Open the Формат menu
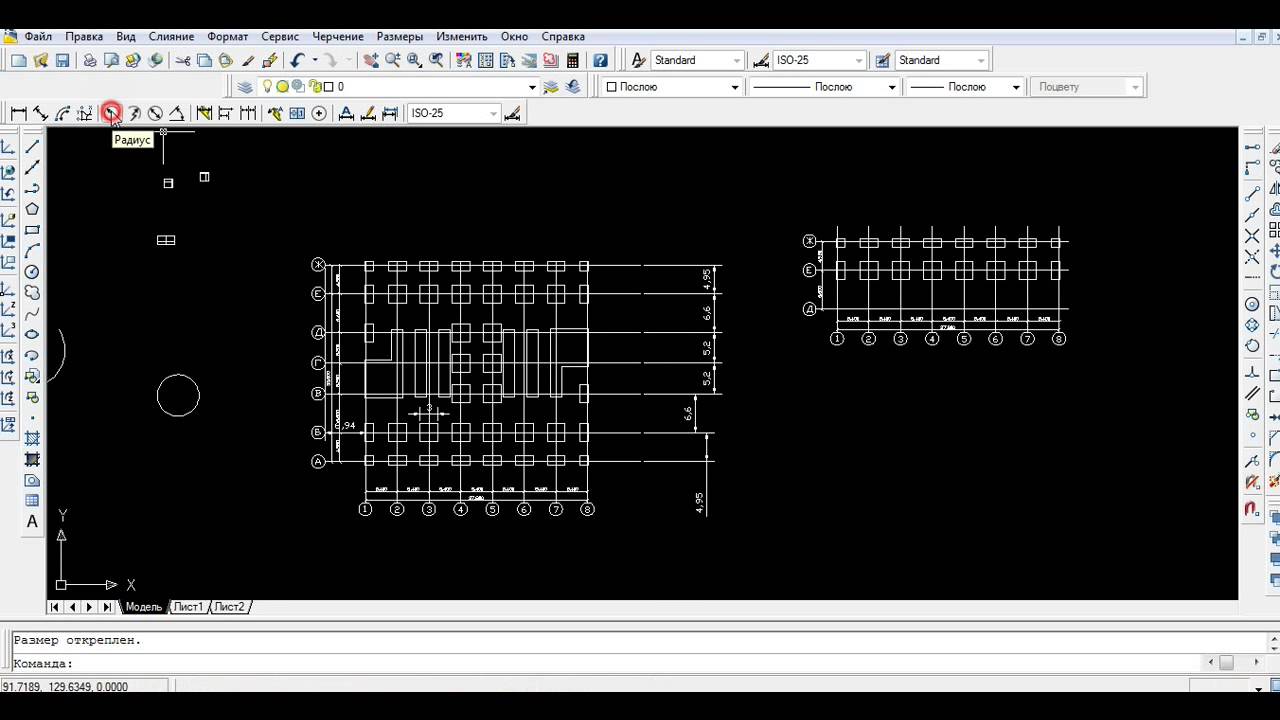Screen dimensions: 1280x720 tap(228, 36)
